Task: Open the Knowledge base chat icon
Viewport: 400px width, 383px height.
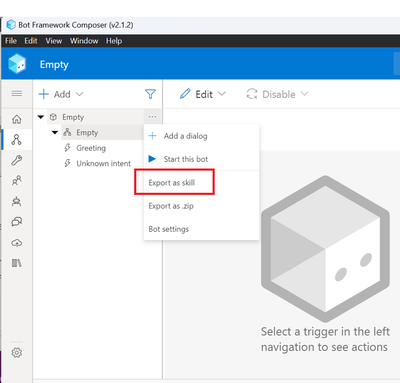Action: (x=17, y=222)
